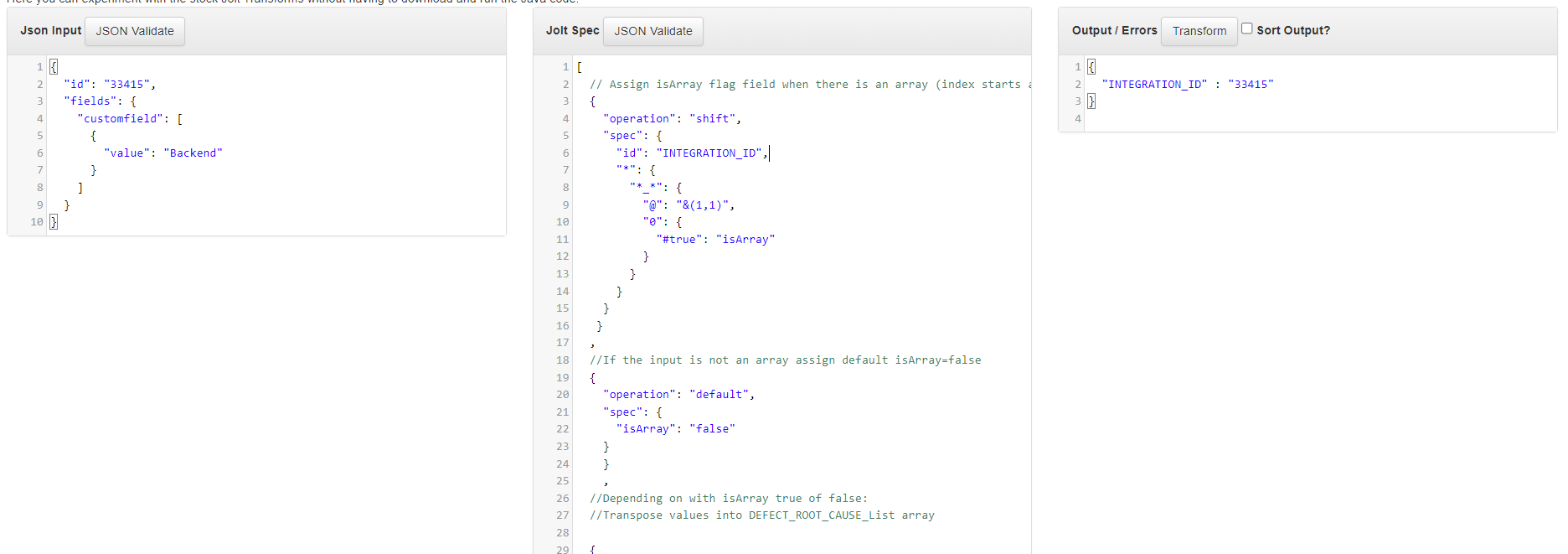This screenshot has height=554, width=1568.
Task: Click JSON Validate button in Jolt Spec panel
Action: [652, 31]
